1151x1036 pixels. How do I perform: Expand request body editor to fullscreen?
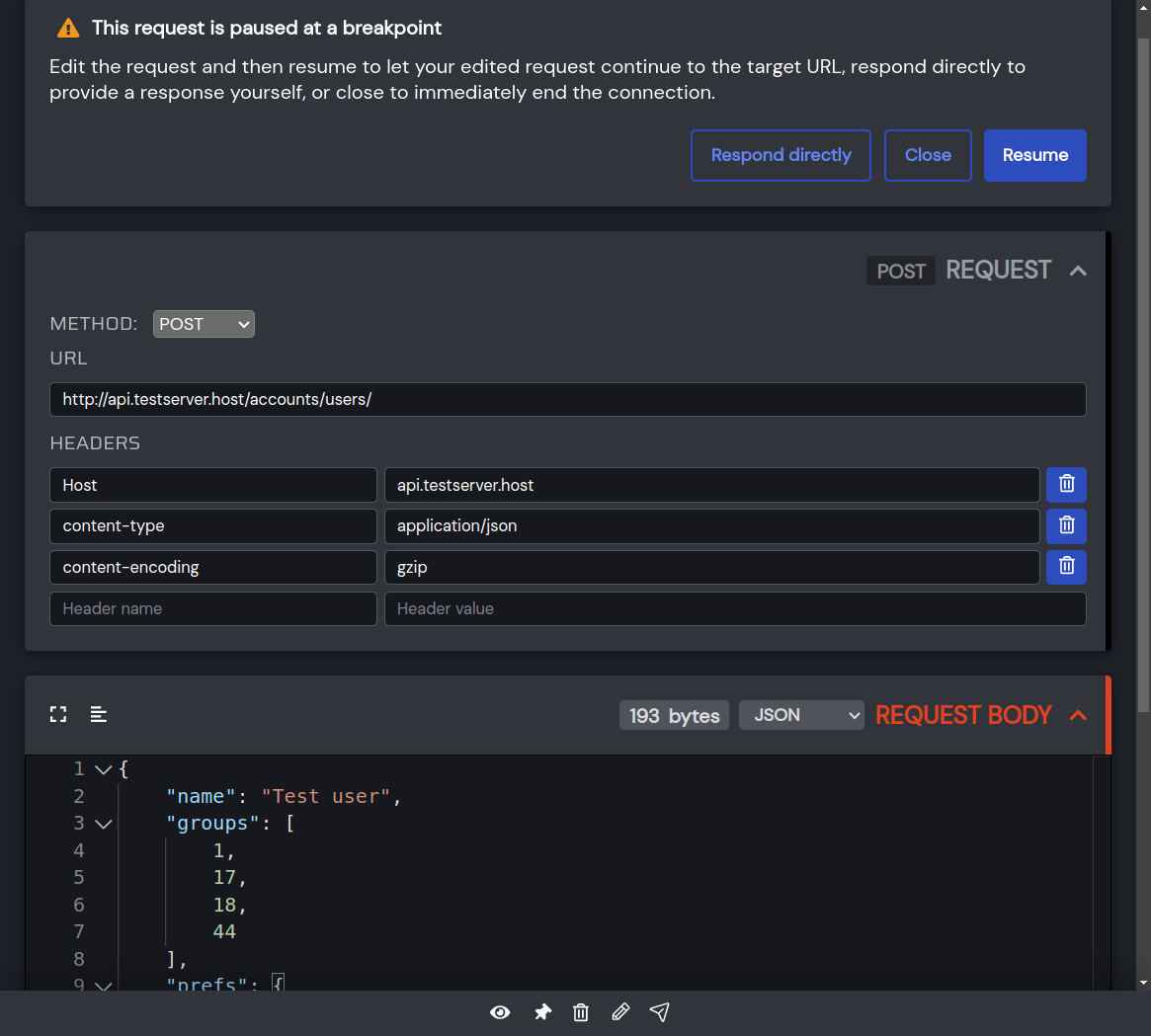(58, 714)
